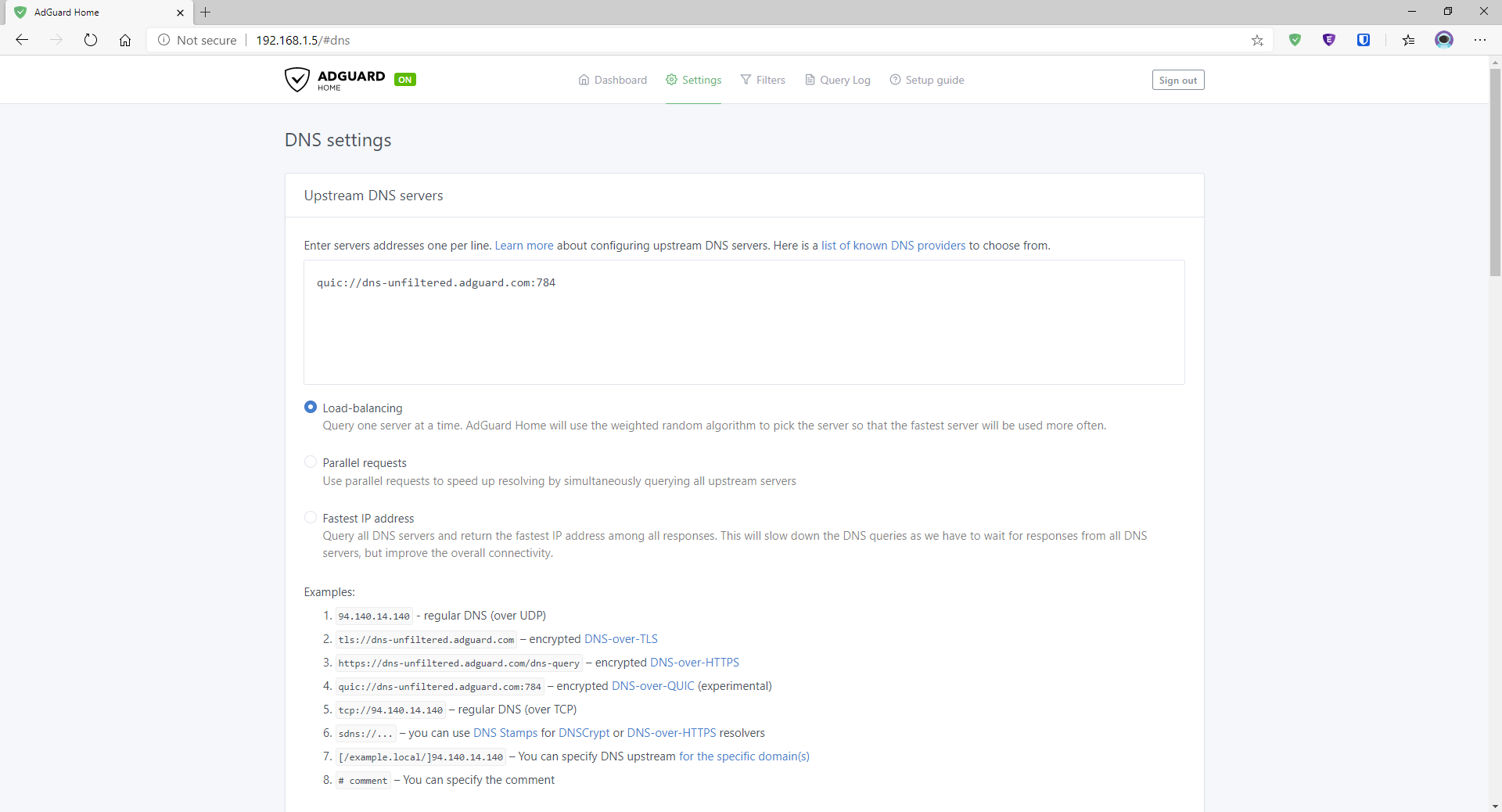Open the Bitwarden extension icon
This screenshot has width=1502, height=812.
[1364, 40]
